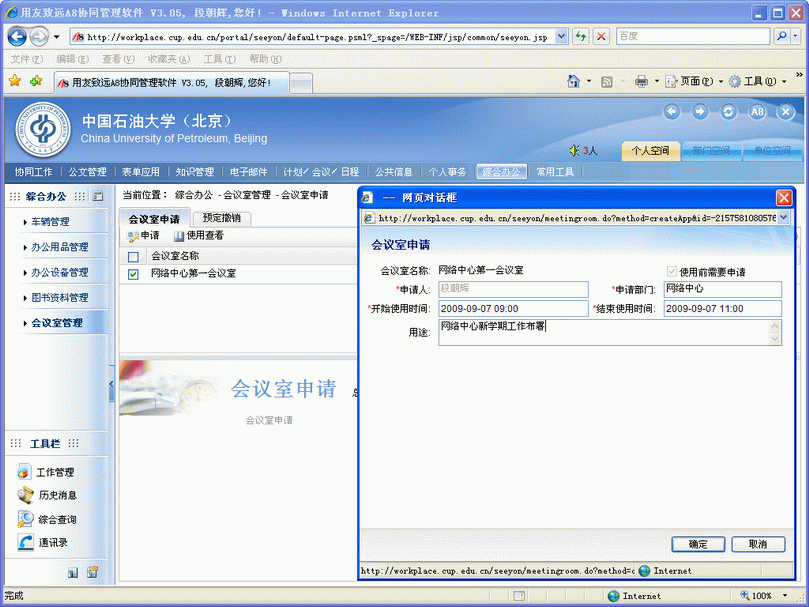The width and height of the screenshot is (809, 607).
Task: Click the 综合查询 magnifier icon
Action: coord(26,519)
